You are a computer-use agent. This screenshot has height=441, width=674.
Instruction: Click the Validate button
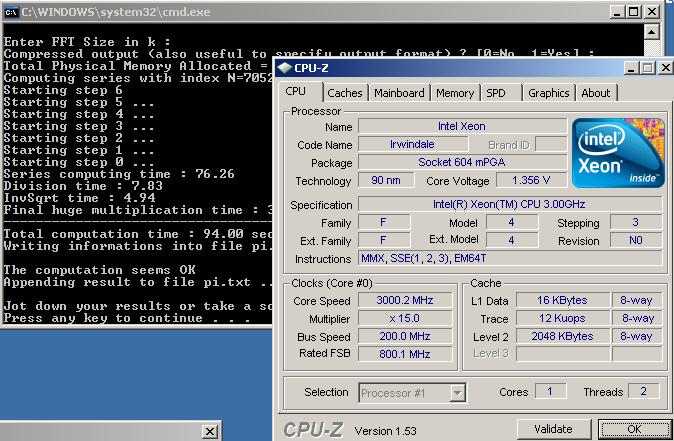(x=553, y=429)
